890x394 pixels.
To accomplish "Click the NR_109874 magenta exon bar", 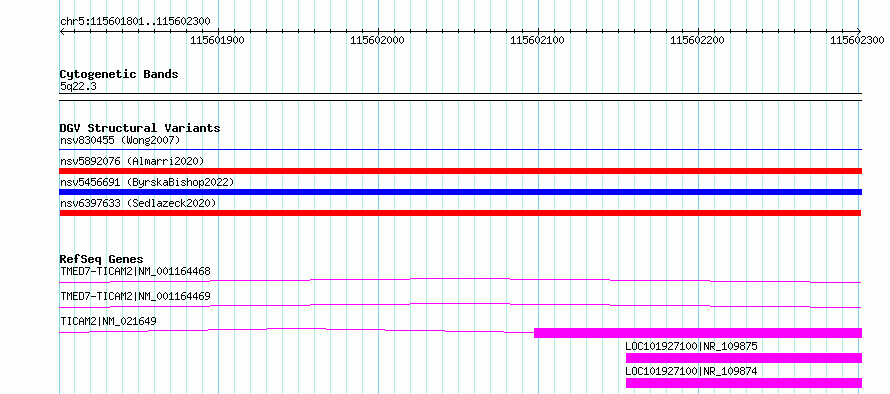I will 744,383.
